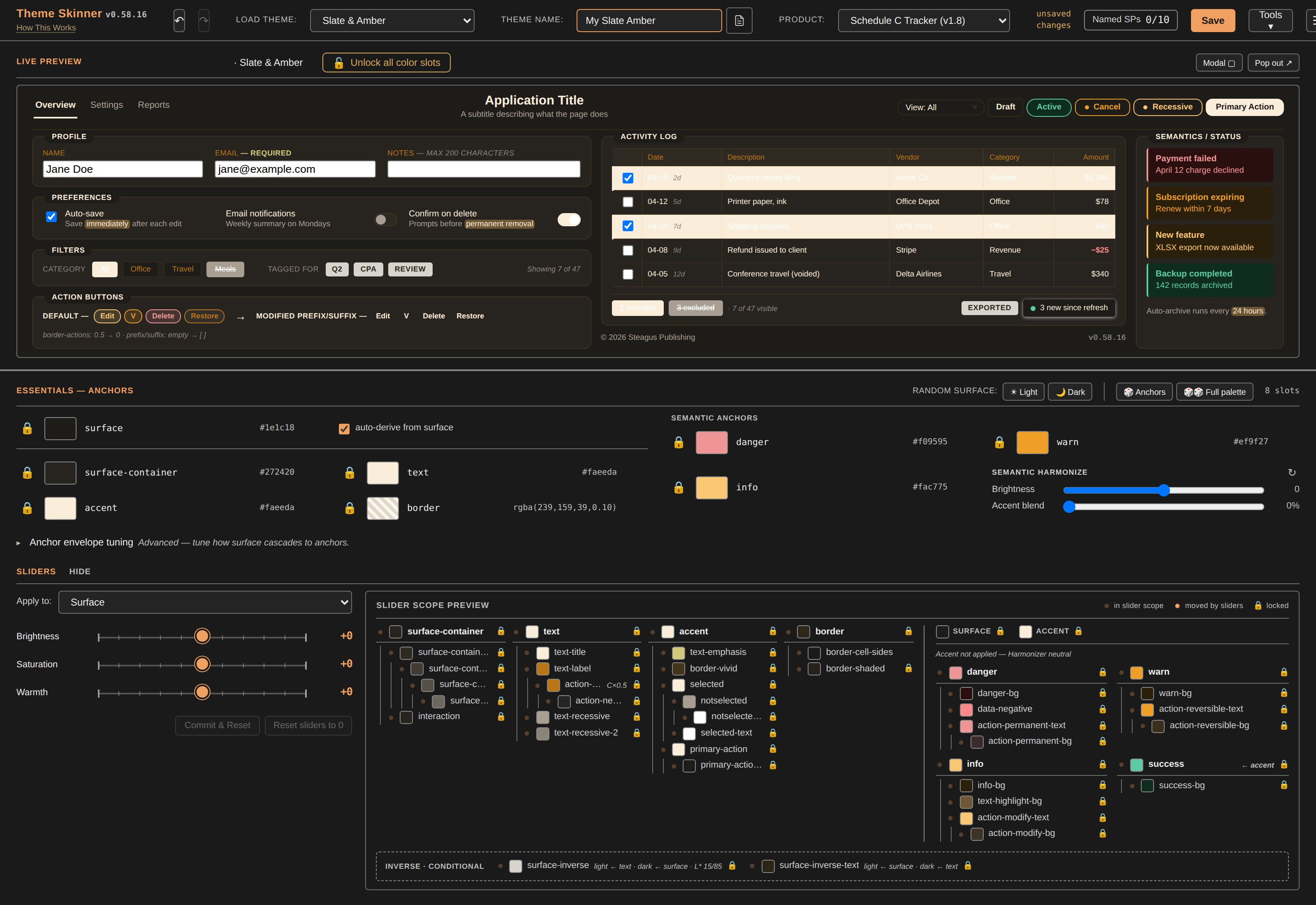Roll random Full palette dice button

(x=1214, y=392)
